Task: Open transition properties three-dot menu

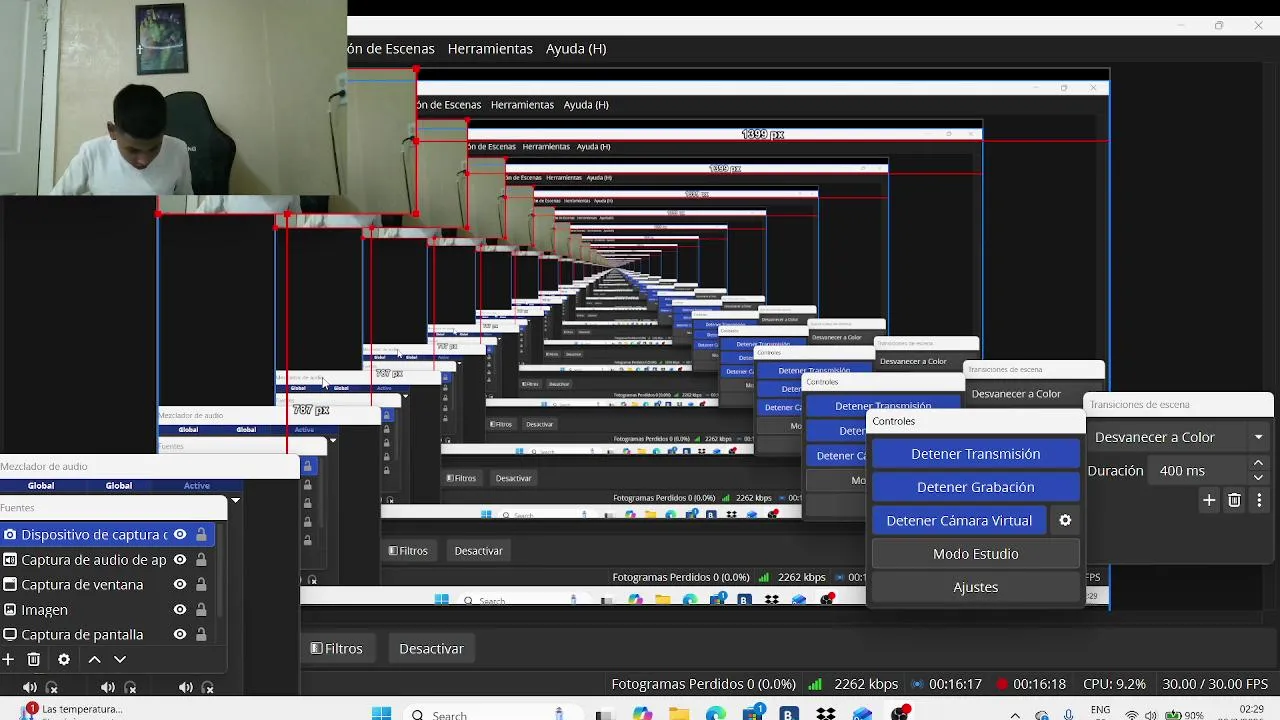Action: coord(1259,500)
